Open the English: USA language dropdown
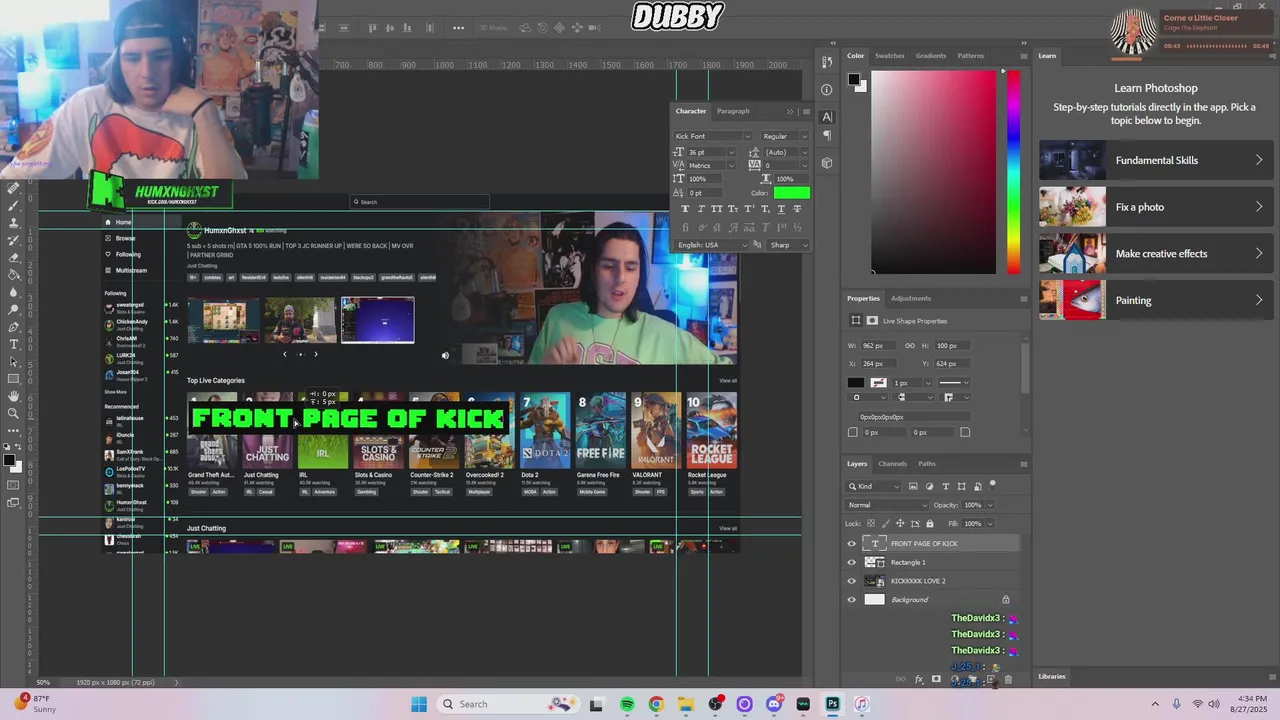The width and height of the screenshot is (1280, 720). pos(711,245)
